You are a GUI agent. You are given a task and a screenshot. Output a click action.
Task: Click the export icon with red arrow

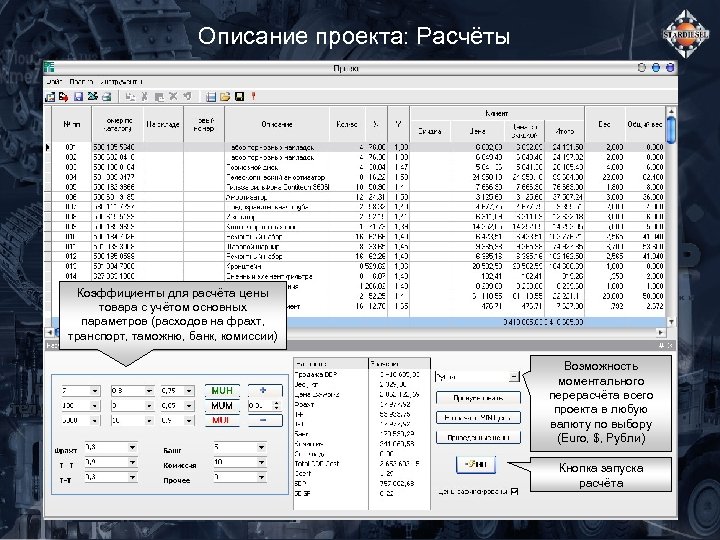pos(63,97)
